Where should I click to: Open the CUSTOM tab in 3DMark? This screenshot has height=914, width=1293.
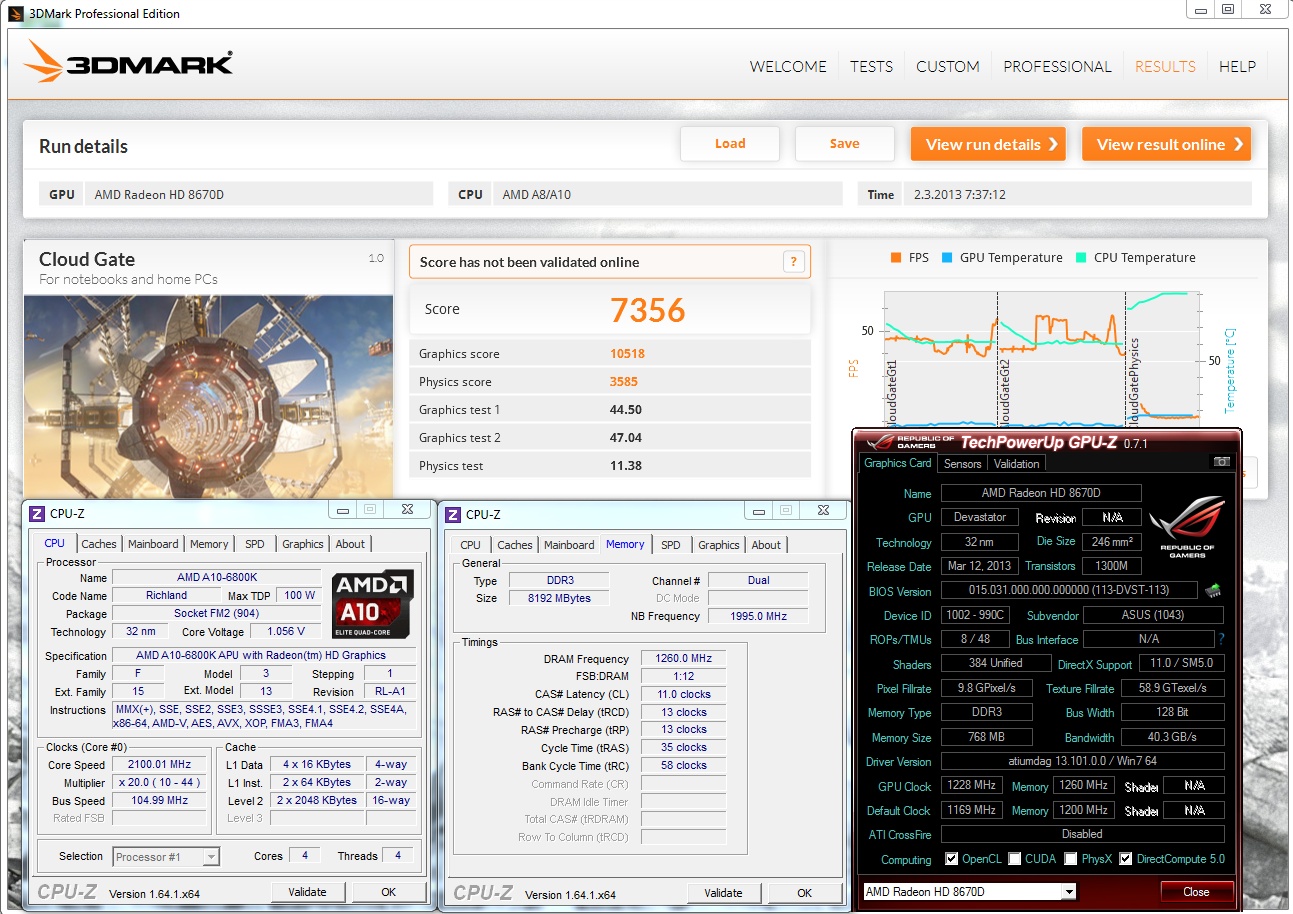coord(947,67)
